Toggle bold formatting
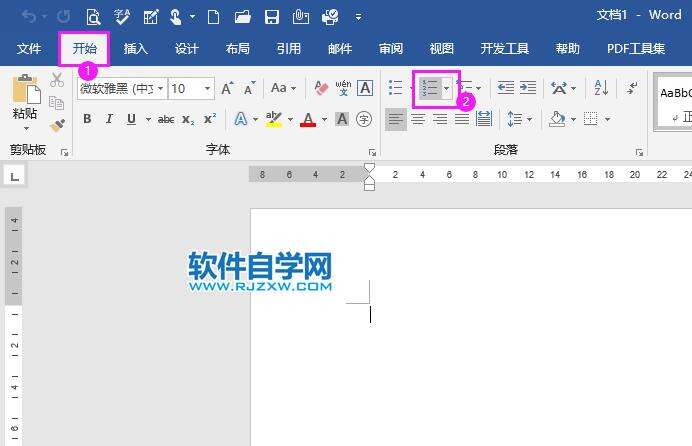 pos(87,119)
